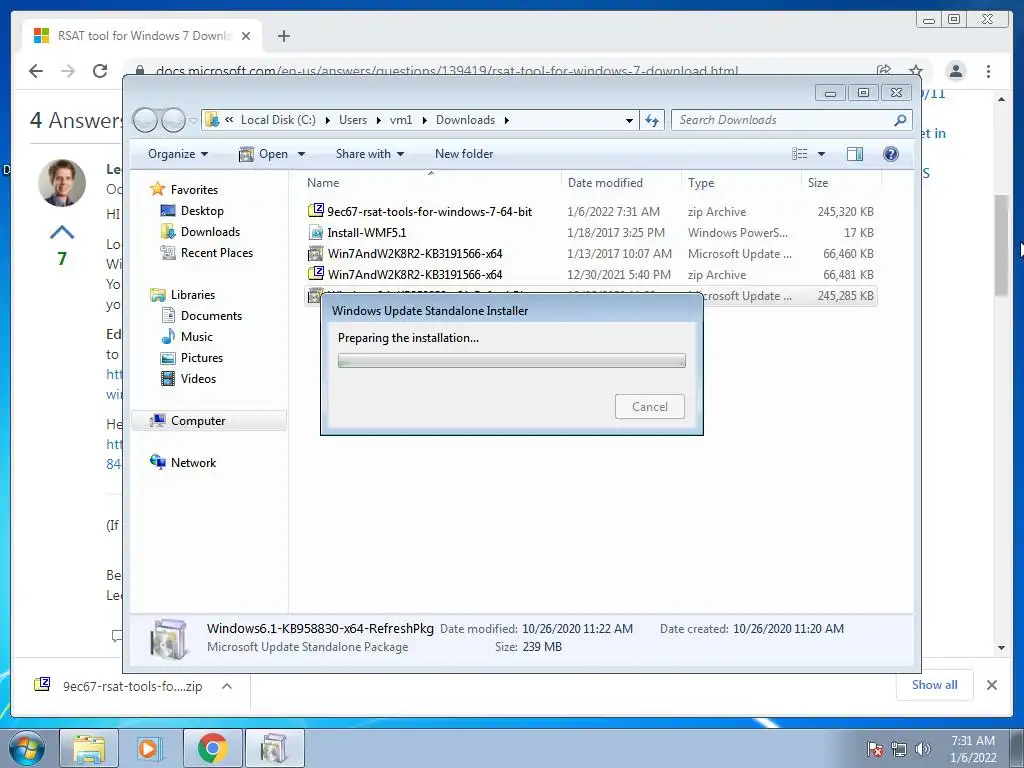Image resolution: width=1024 pixels, height=768 pixels.
Task: Select the Win7AndW2K8R2-KB3191566-x64 zip archive
Action: (x=590, y=274)
